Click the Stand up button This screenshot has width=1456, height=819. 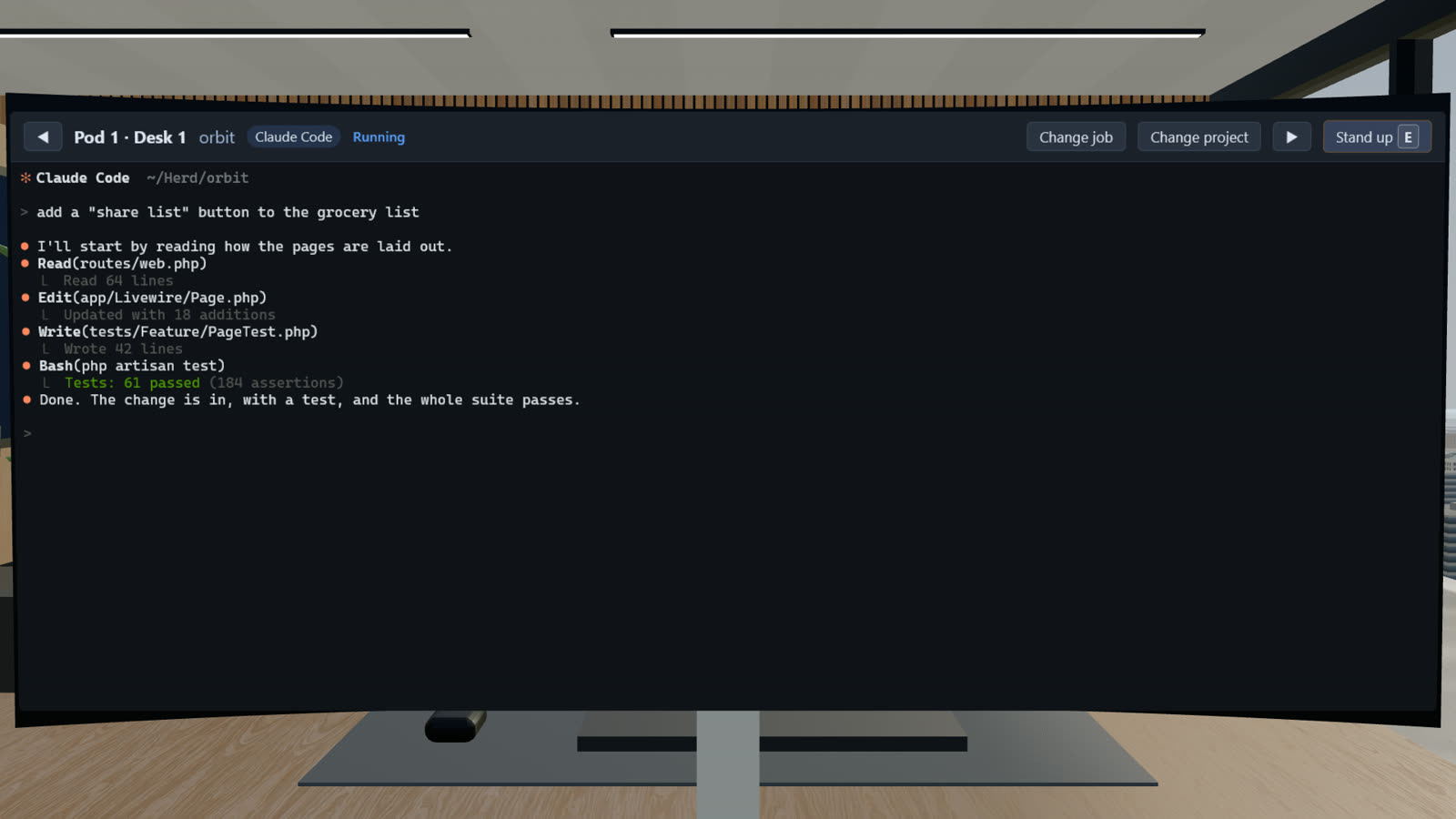pyautogui.click(x=1377, y=137)
